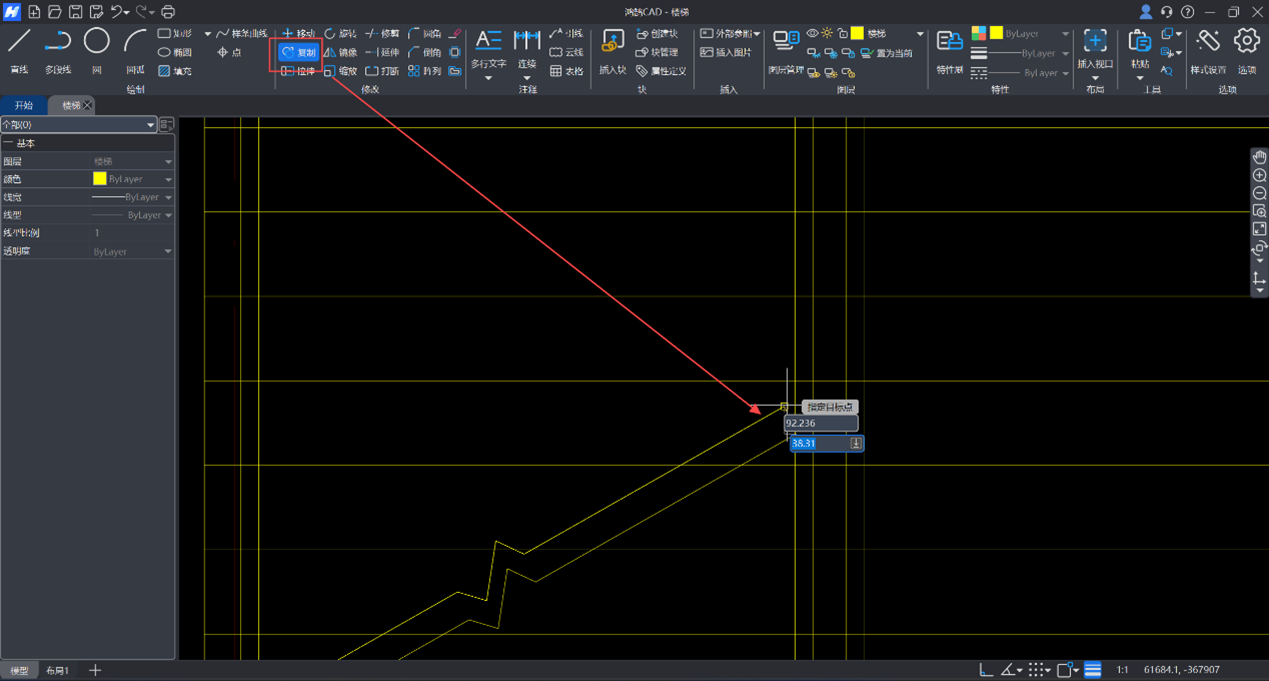Collapse the 基本 properties section
The height and width of the screenshot is (681, 1269).
(x=8, y=144)
